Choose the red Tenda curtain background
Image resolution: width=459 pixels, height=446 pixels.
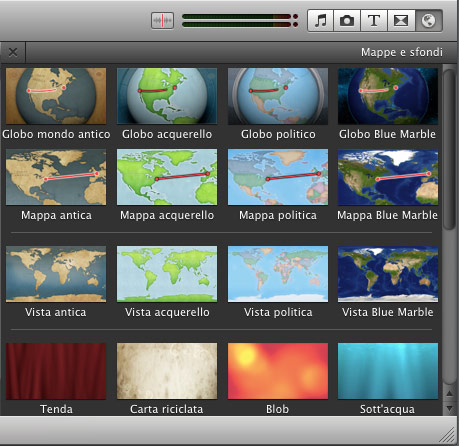(56, 371)
